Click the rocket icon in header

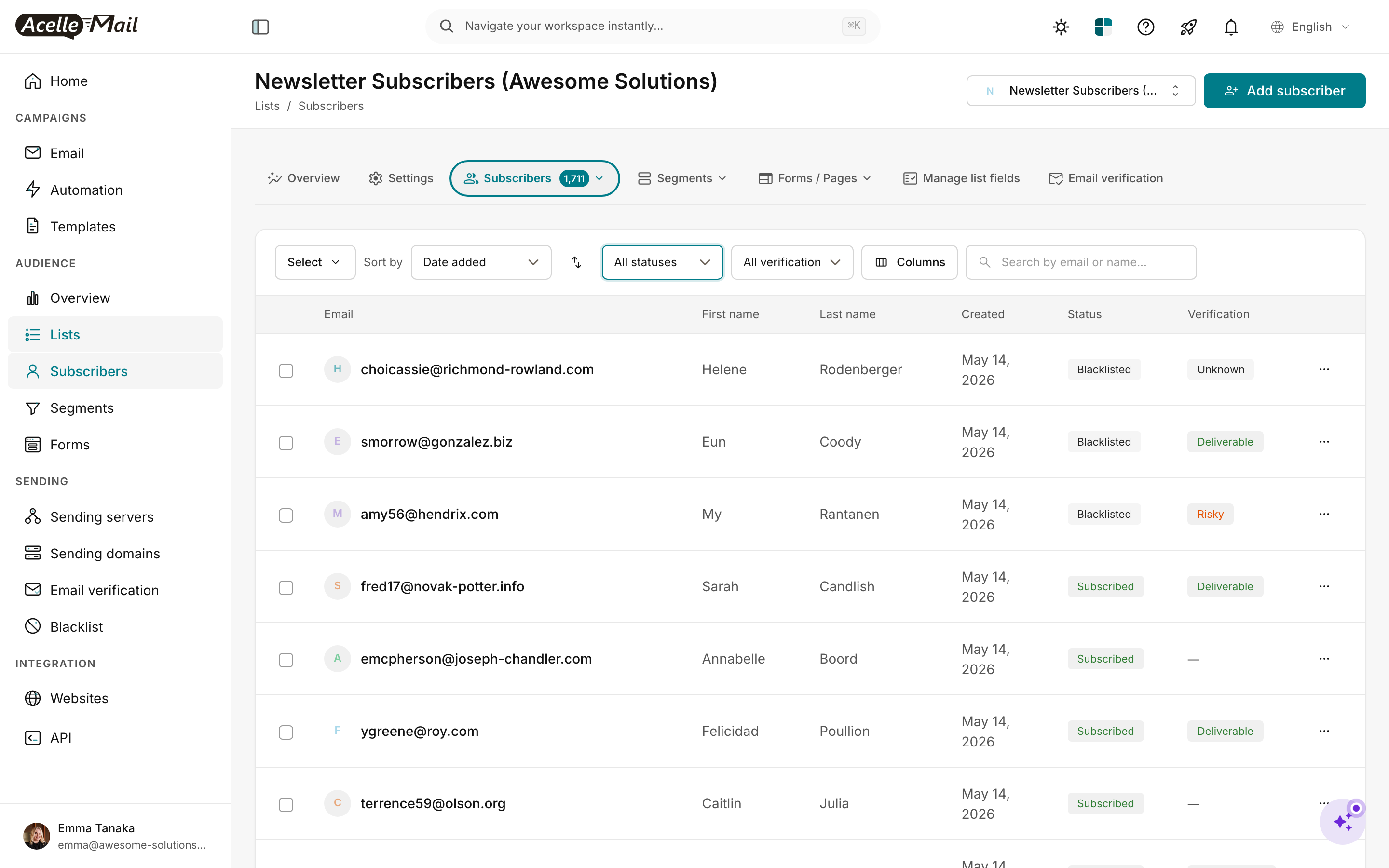[1188, 27]
